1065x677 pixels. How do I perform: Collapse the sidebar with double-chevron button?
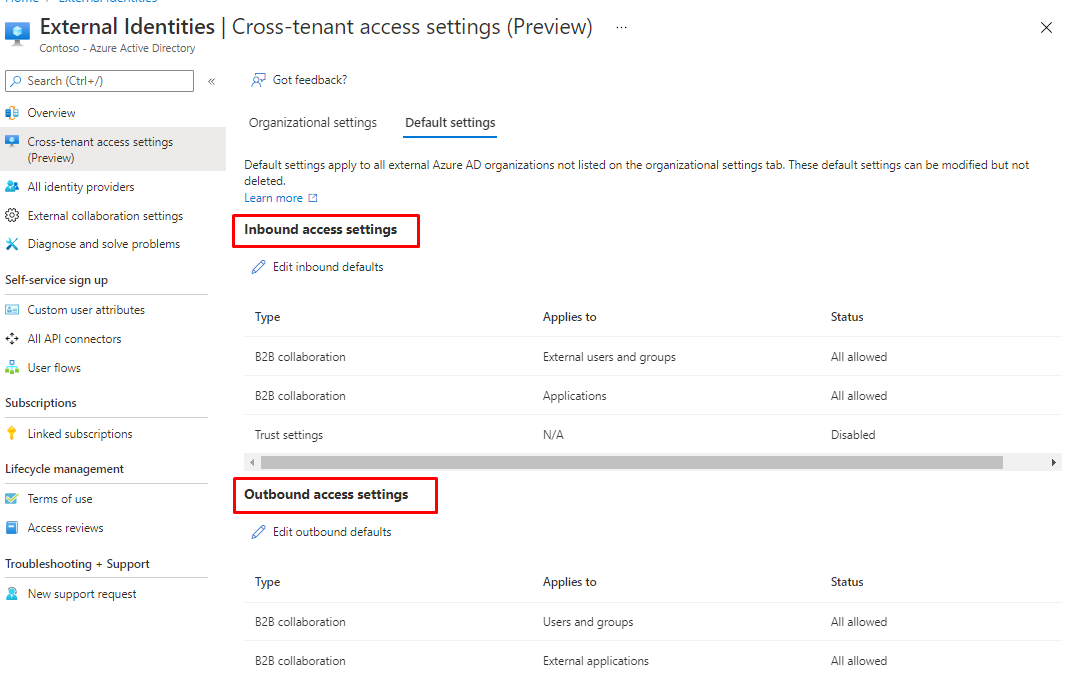pyautogui.click(x=212, y=81)
